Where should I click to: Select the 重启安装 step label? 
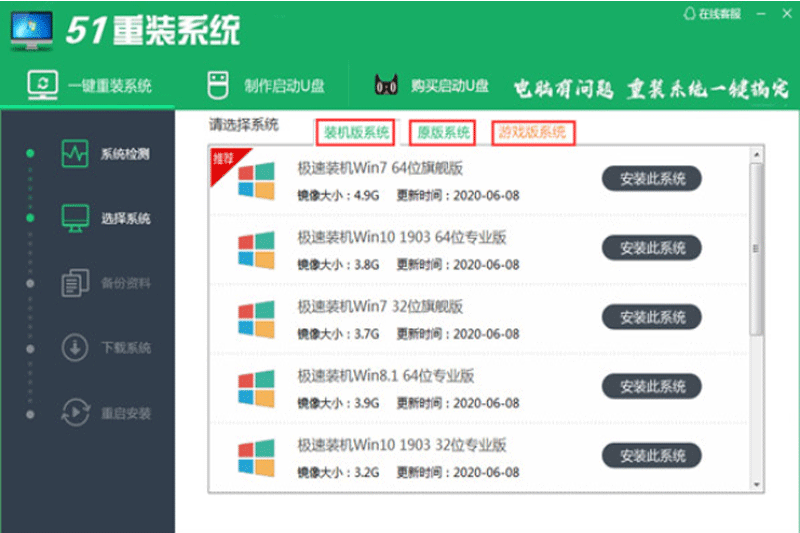(126, 413)
